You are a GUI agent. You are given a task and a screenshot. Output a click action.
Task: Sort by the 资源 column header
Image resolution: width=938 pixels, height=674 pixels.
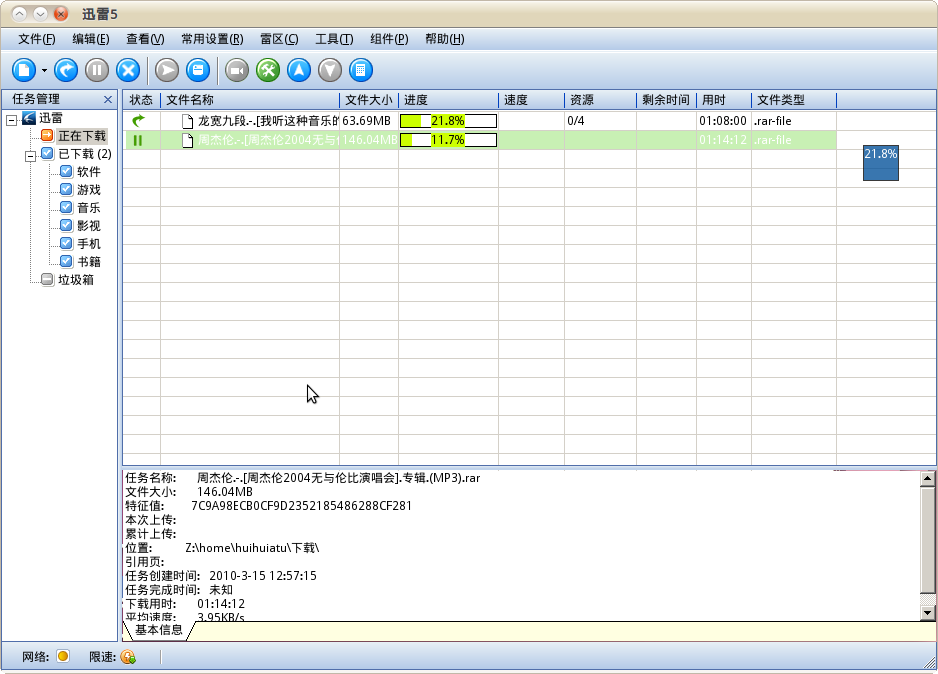601,100
